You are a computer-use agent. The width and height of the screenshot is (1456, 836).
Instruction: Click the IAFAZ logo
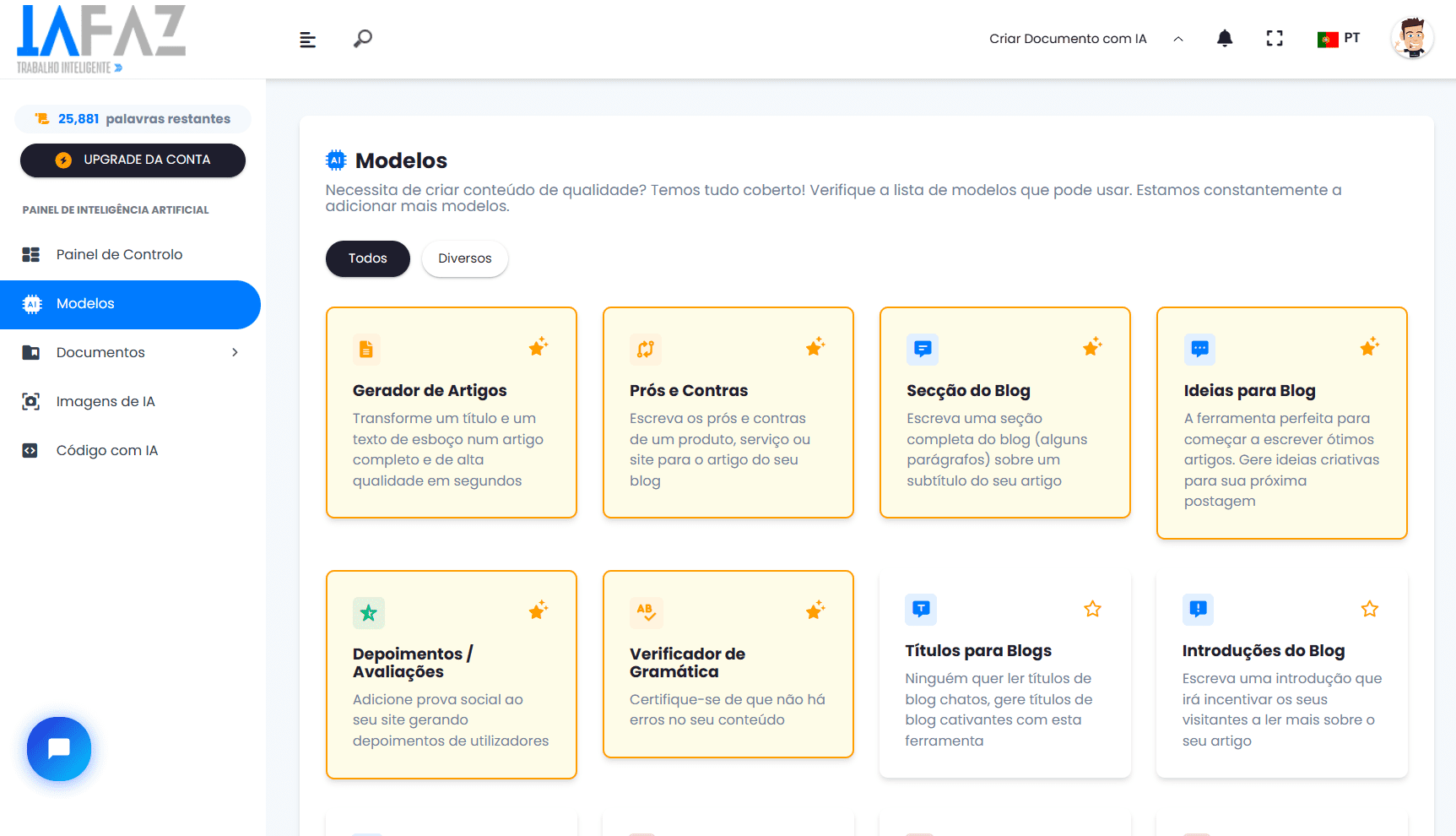click(x=101, y=39)
